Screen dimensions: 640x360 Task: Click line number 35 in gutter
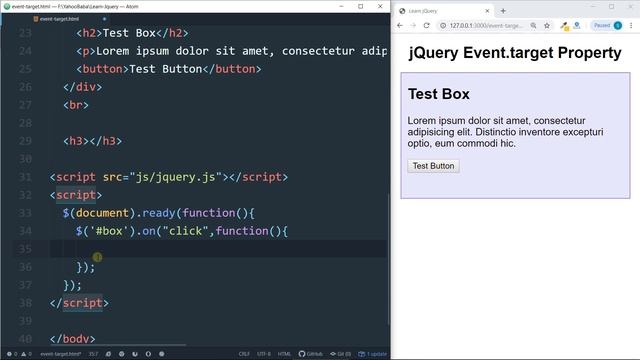point(25,249)
